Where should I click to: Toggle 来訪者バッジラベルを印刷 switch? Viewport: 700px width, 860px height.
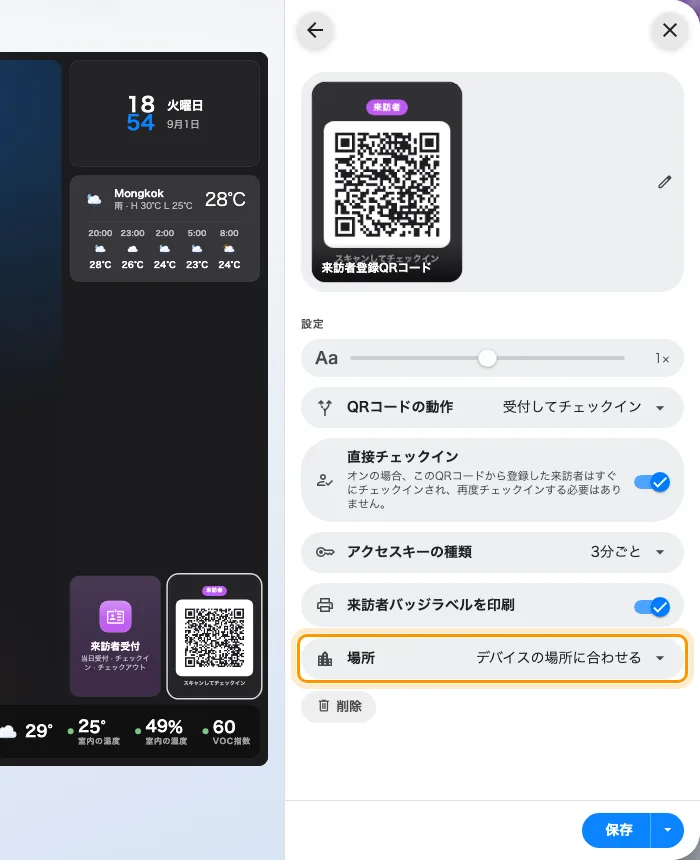[x=652, y=607]
